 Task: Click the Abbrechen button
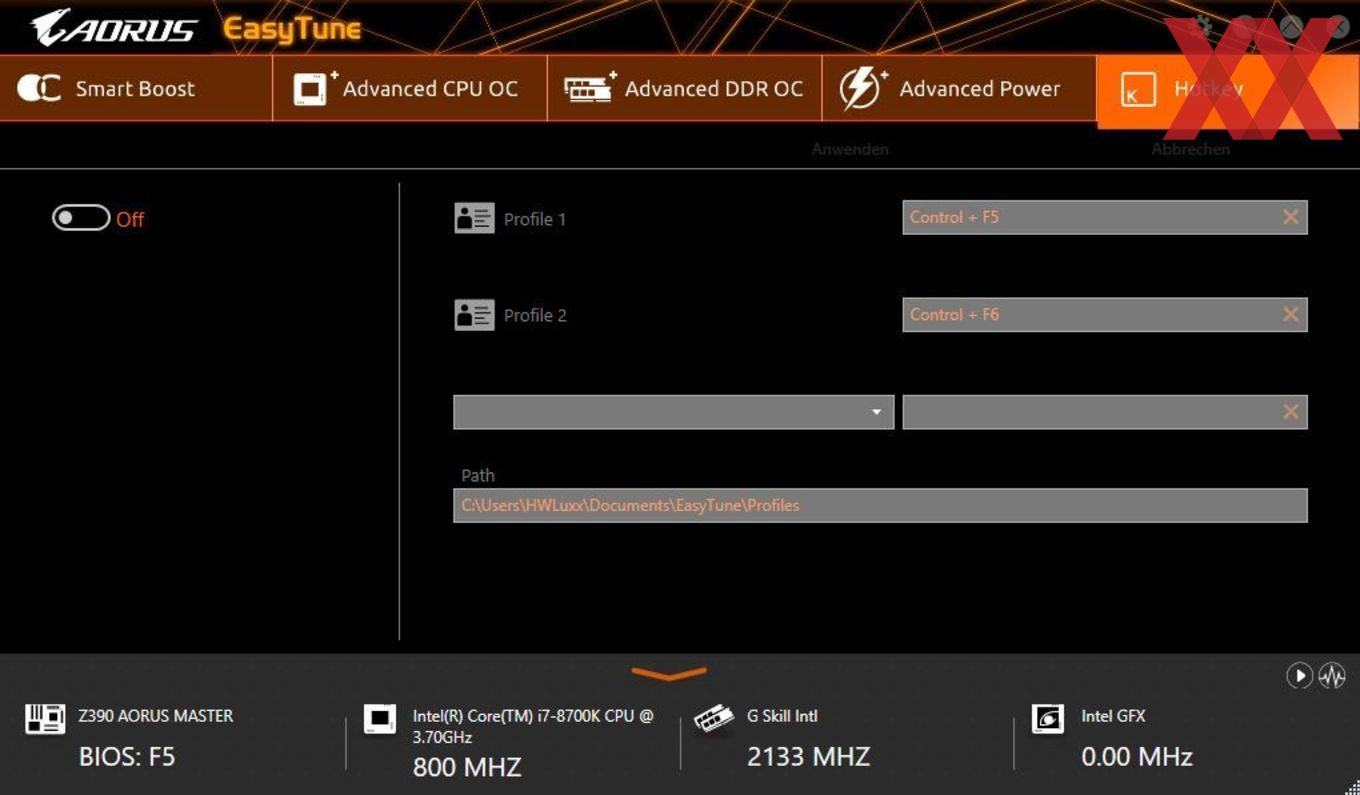click(x=1190, y=149)
